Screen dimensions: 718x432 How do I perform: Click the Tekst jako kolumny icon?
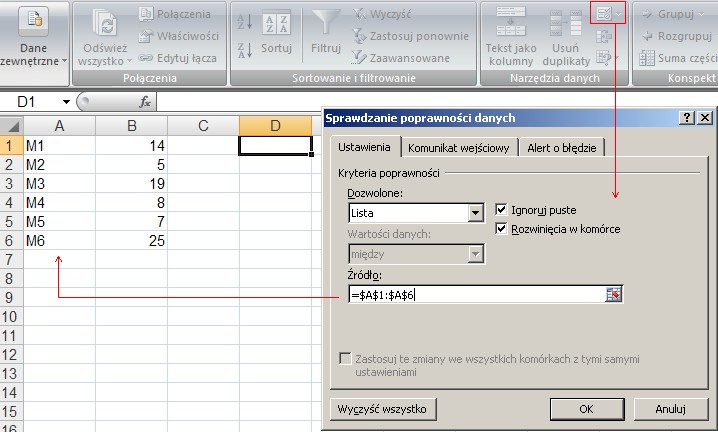point(509,26)
